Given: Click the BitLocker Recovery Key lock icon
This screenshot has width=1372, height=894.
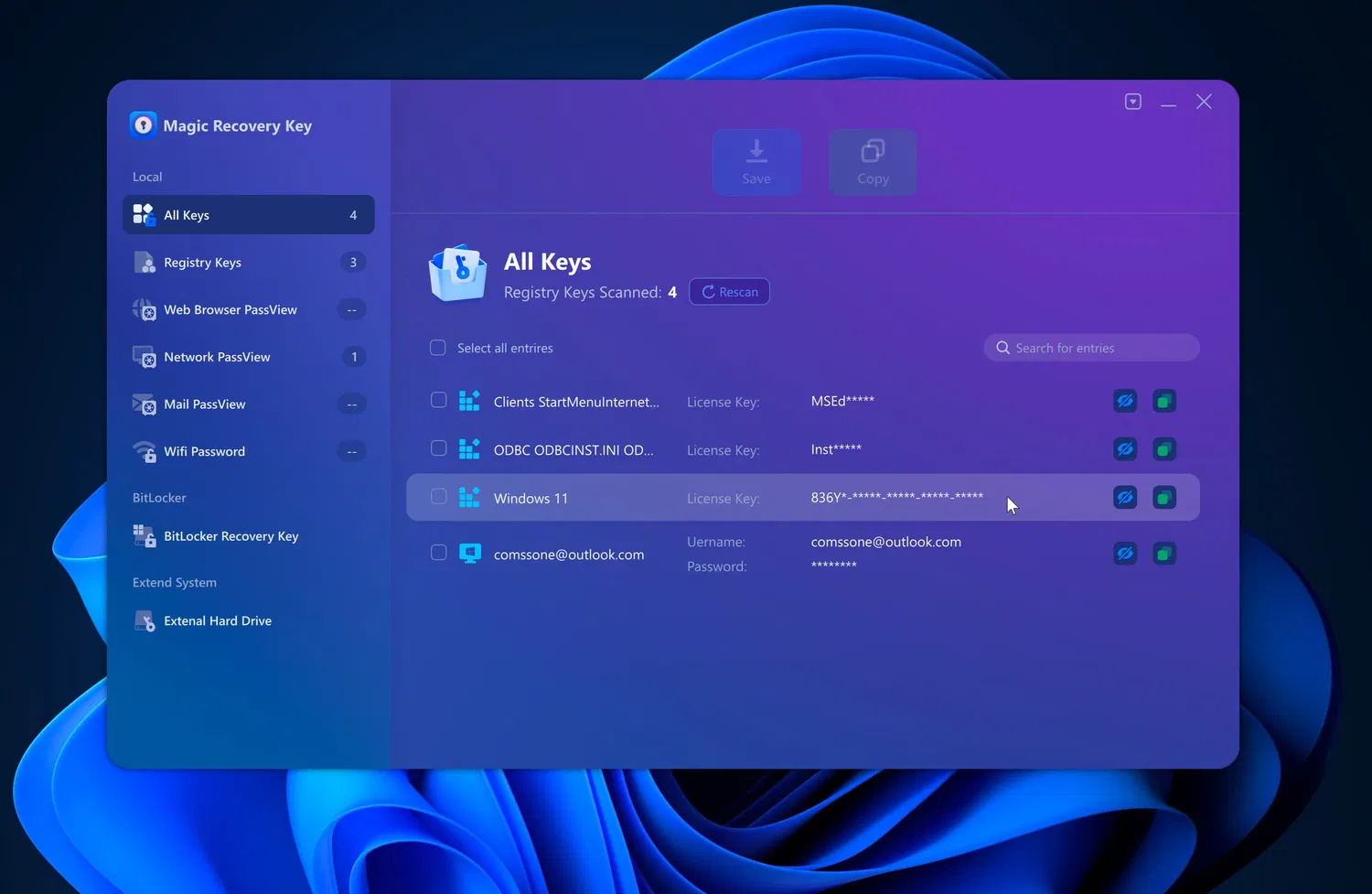Looking at the screenshot, I should pyautogui.click(x=144, y=536).
